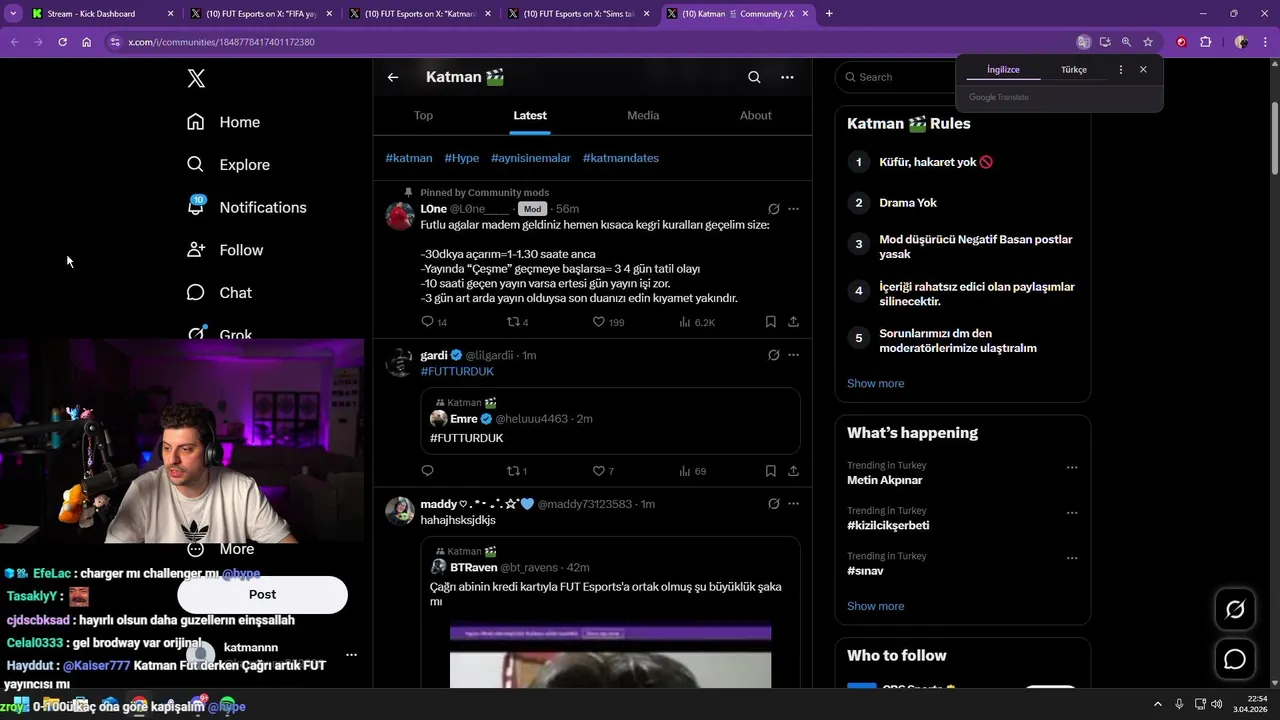Open the #Hype hashtag filter
The width and height of the screenshot is (1280, 720).
click(x=462, y=158)
